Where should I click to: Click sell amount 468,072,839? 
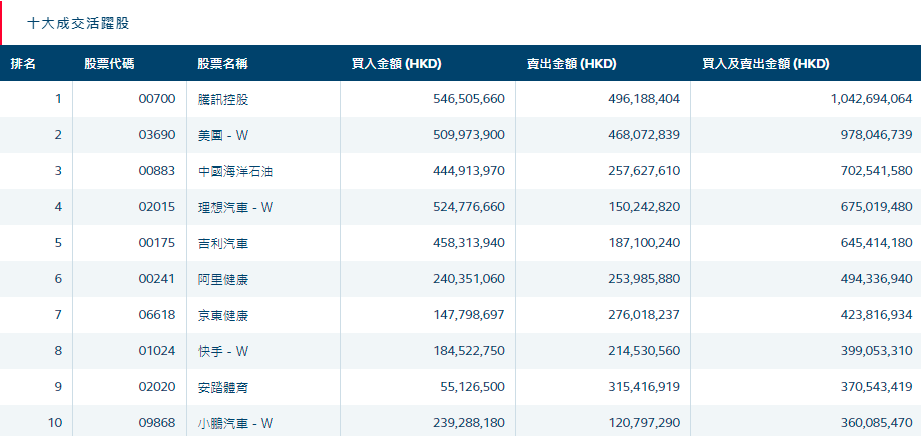tap(644, 135)
